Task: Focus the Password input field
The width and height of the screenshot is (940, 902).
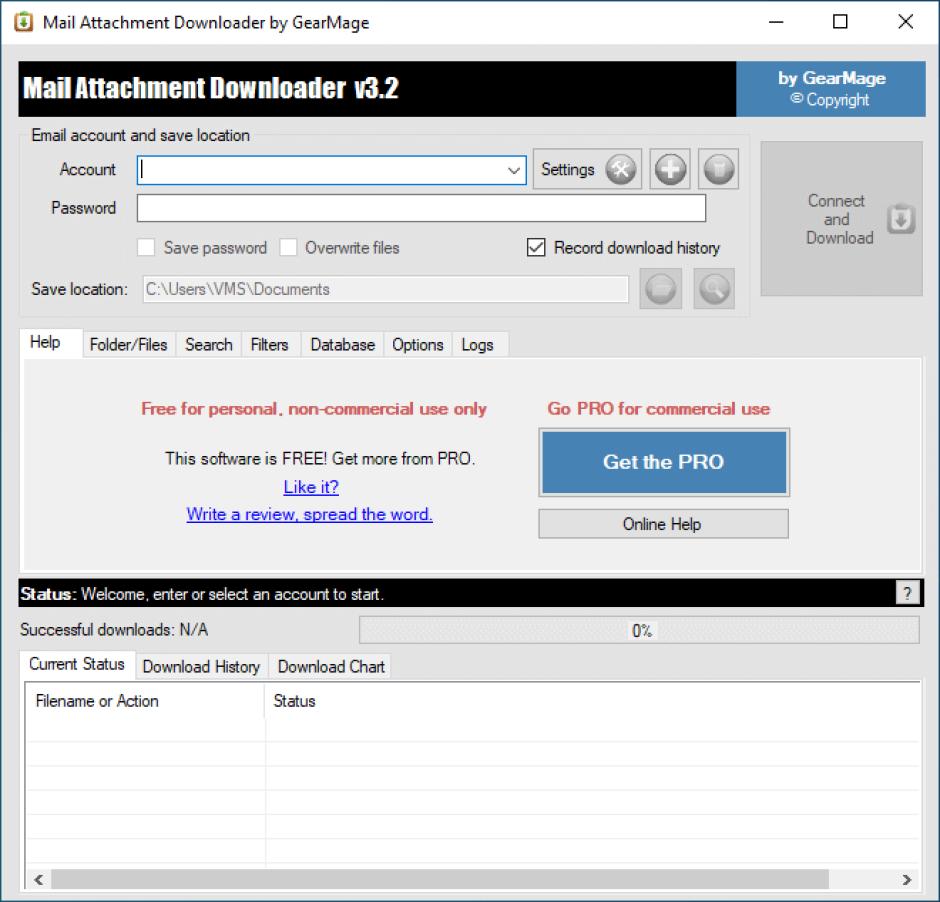Action: point(421,208)
